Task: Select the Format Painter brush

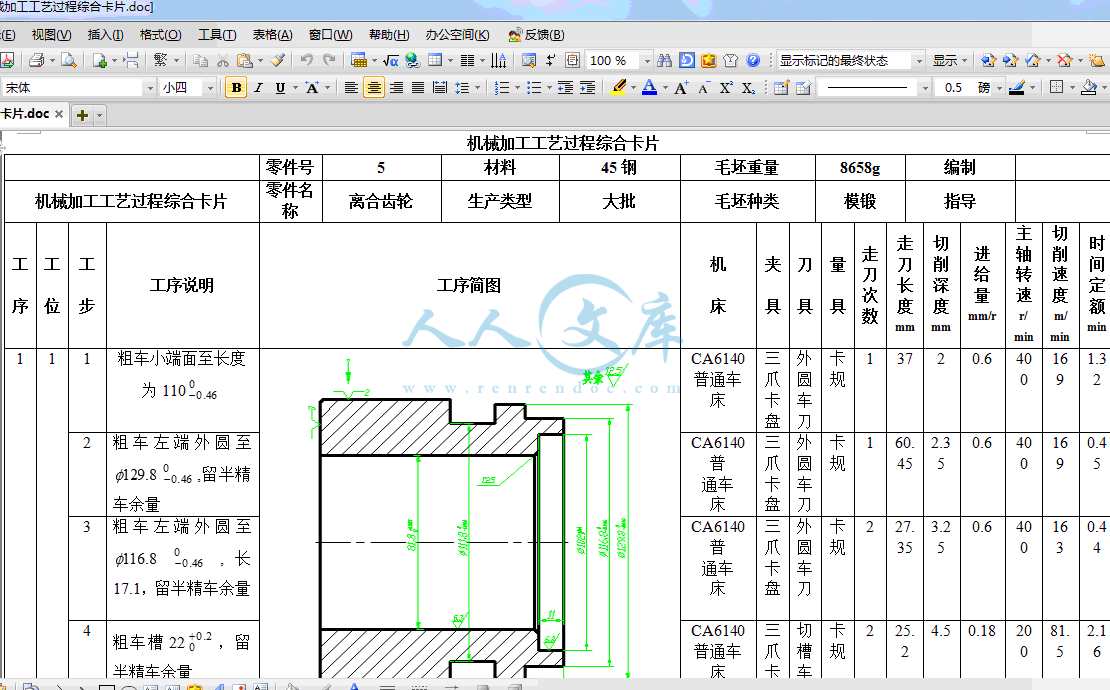Action: (278, 61)
